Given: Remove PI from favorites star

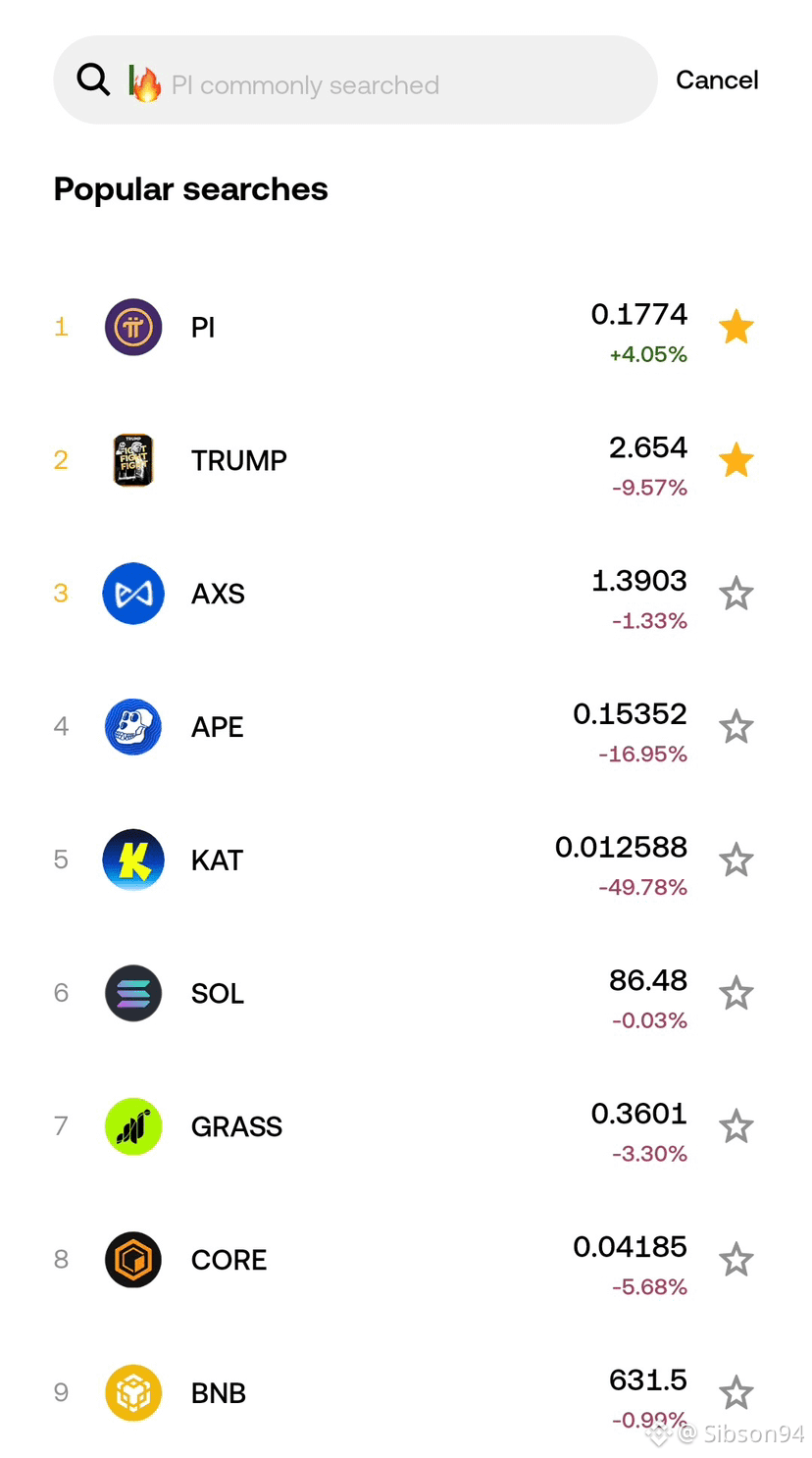Looking at the screenshot, I should [736, 327].
